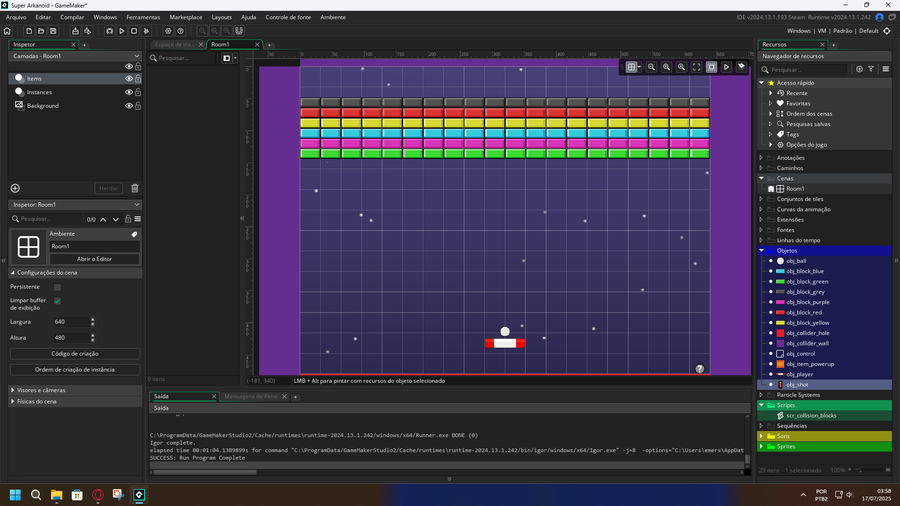Click the Largura width input field

click(71, 322)
